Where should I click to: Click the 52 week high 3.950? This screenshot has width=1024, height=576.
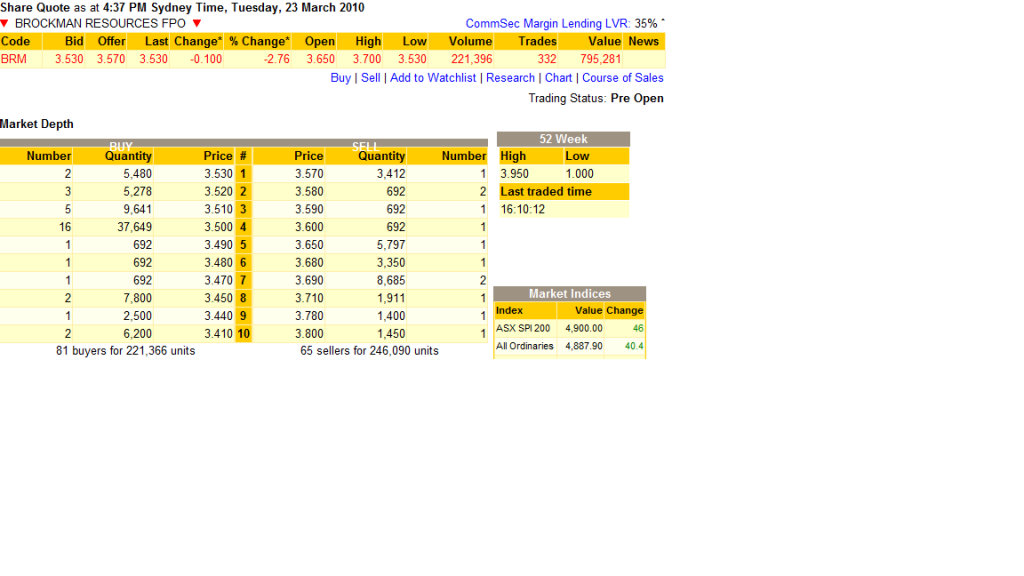tap(515, 174)
